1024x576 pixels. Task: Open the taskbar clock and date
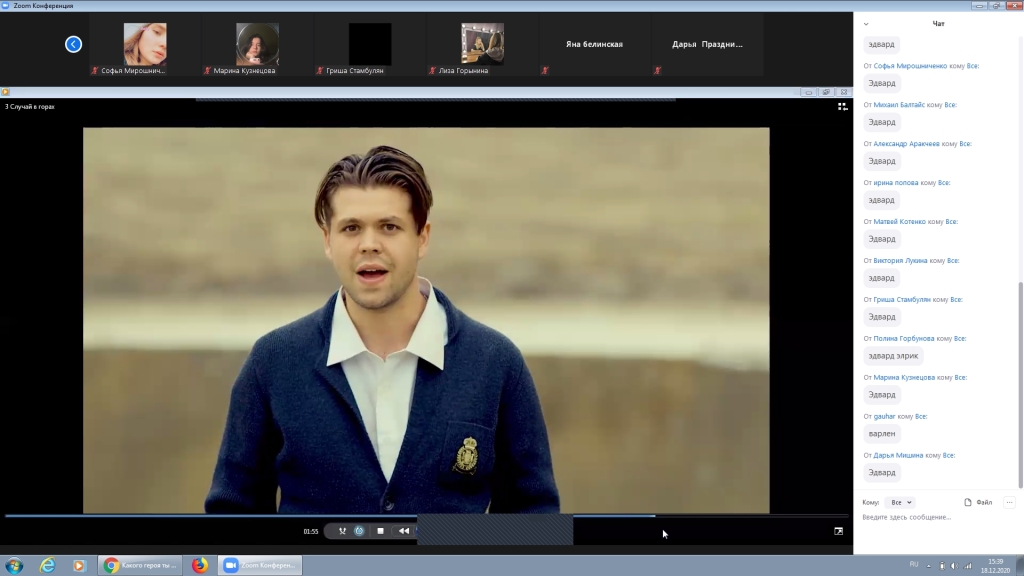tap(995, 566)
